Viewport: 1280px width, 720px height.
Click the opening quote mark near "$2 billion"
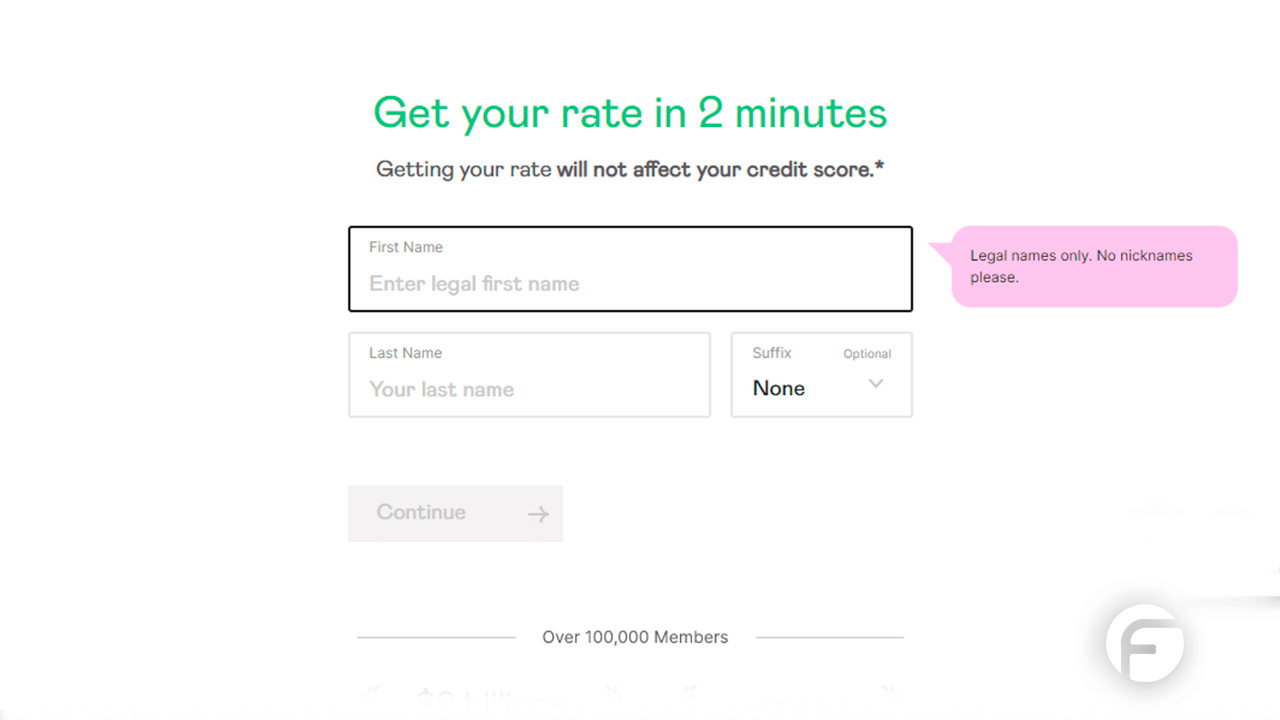372,692
